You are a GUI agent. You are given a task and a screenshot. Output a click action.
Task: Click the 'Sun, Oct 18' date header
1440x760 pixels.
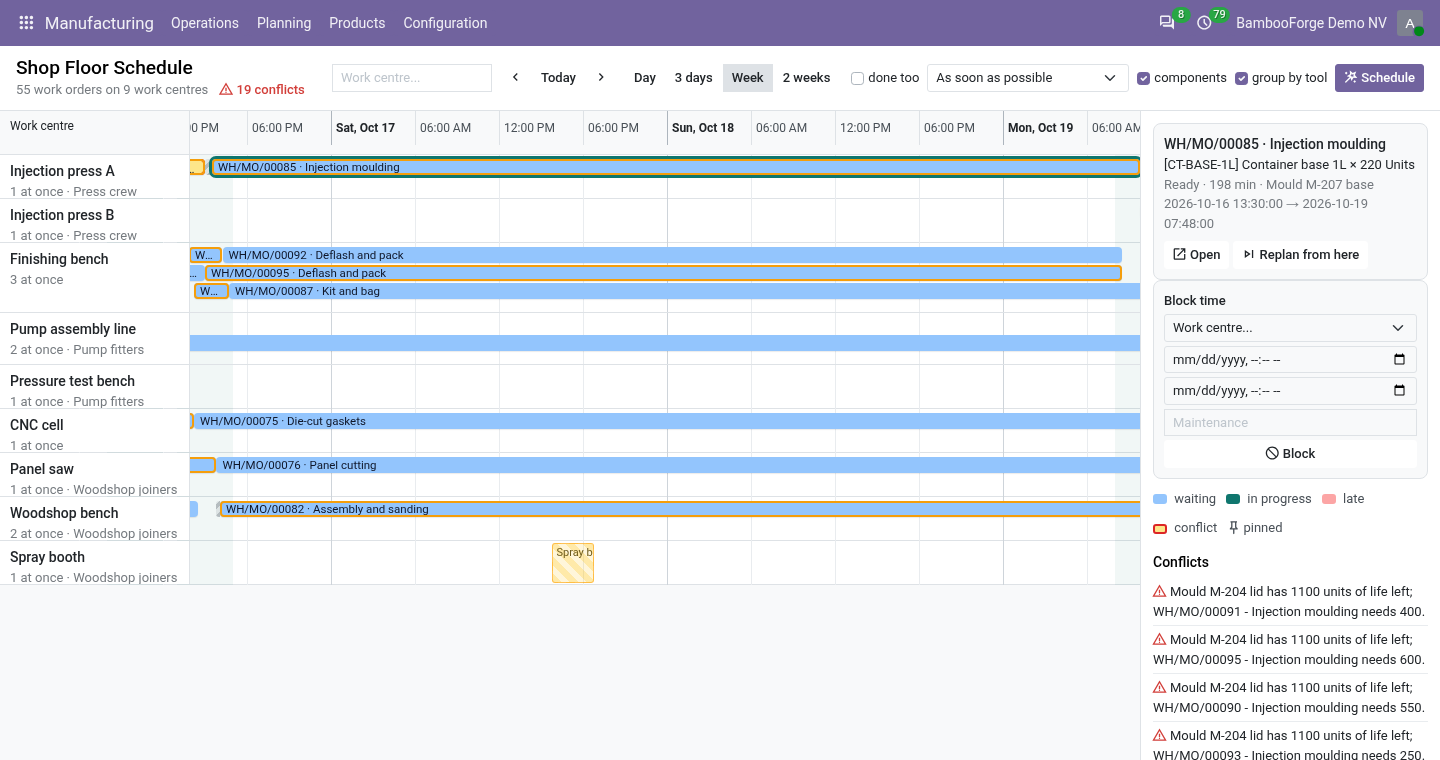703,128
